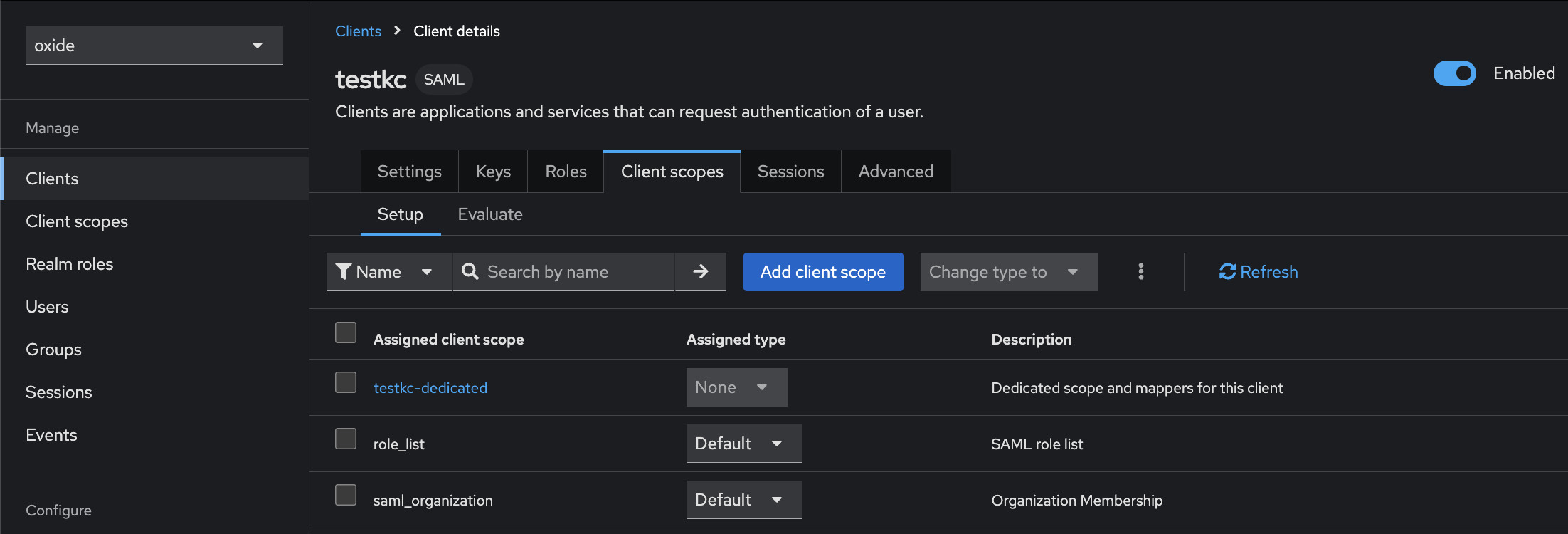Click the SAML protocol badge
The height and width of the screenshot is (534, 1568).
pos(444,80)
